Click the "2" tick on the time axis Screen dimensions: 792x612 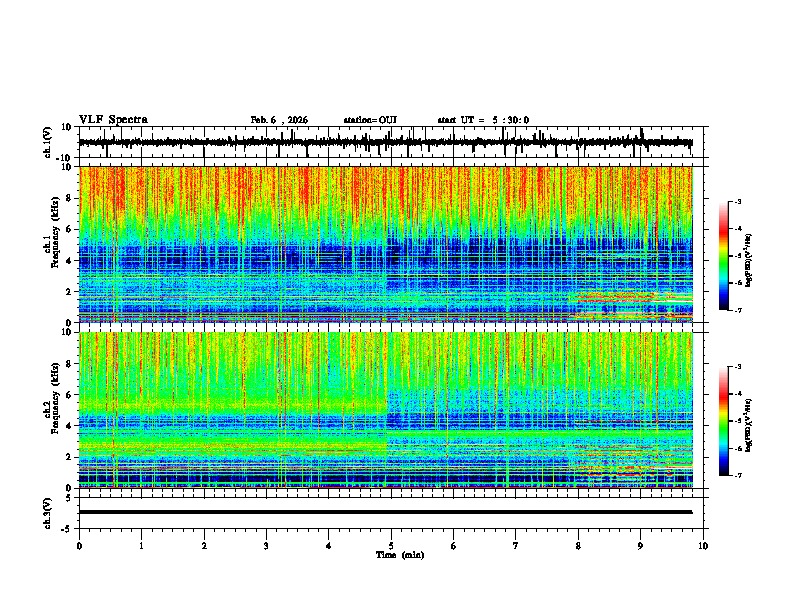[x=204, y=546]
